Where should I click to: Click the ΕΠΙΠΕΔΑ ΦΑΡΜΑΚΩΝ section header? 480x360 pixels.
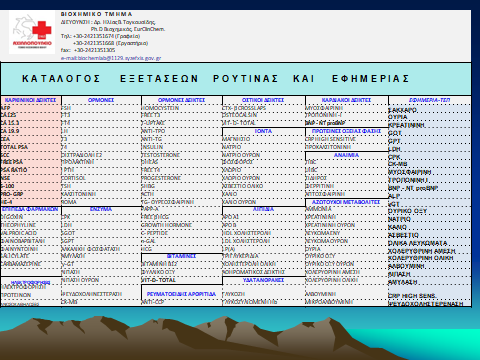30,209
